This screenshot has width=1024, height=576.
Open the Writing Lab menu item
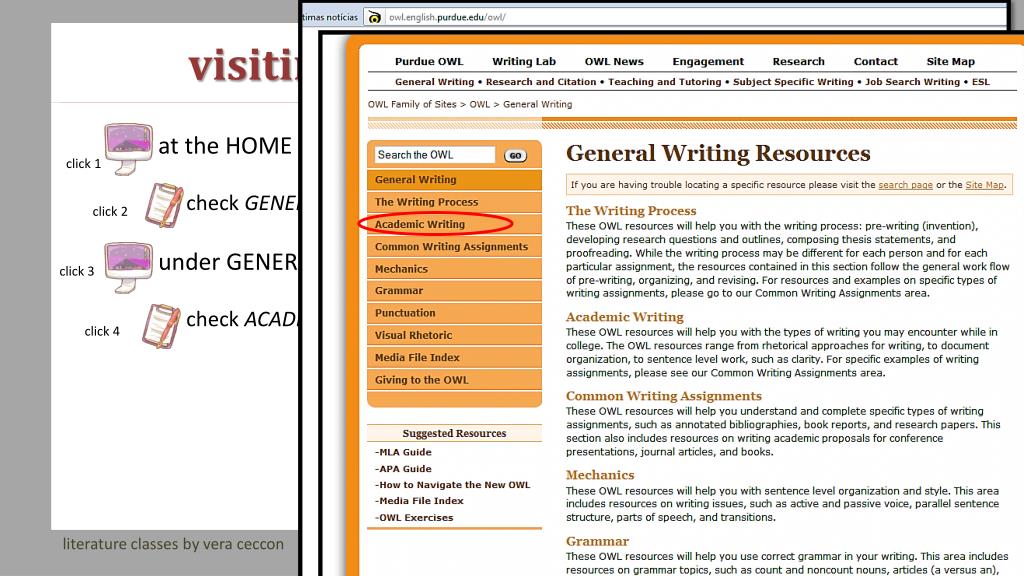[524, 61]
